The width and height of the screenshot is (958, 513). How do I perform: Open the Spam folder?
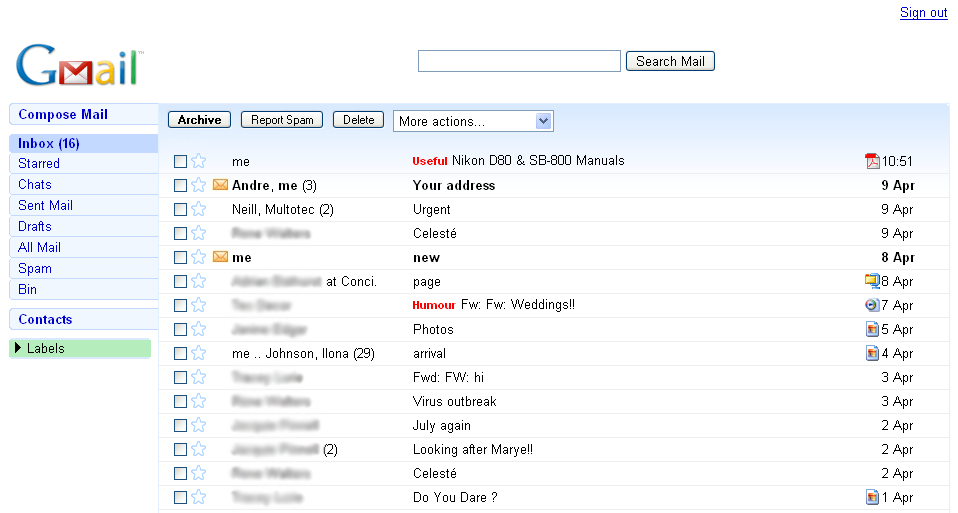35,269
